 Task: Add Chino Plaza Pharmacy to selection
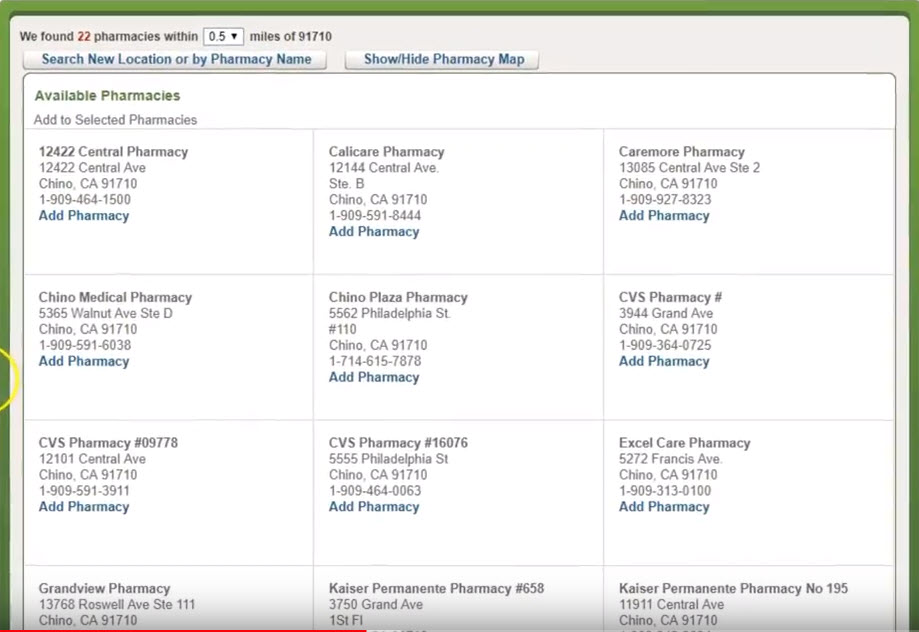point(374,378)
